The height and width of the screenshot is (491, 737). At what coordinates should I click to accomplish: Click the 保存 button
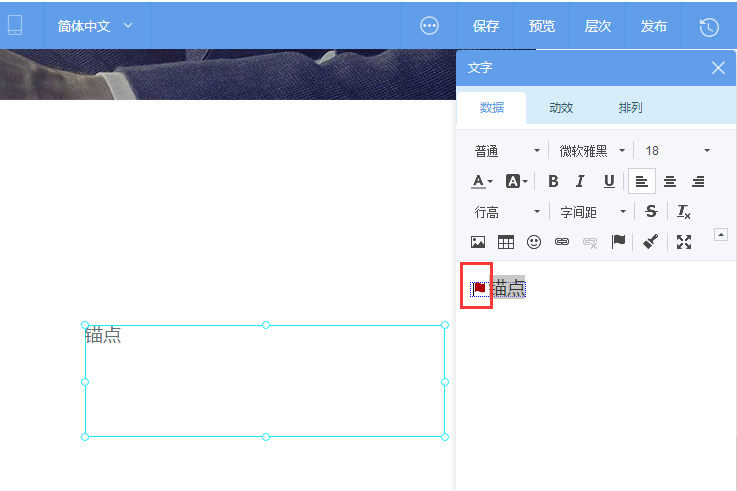coord(486,26)
